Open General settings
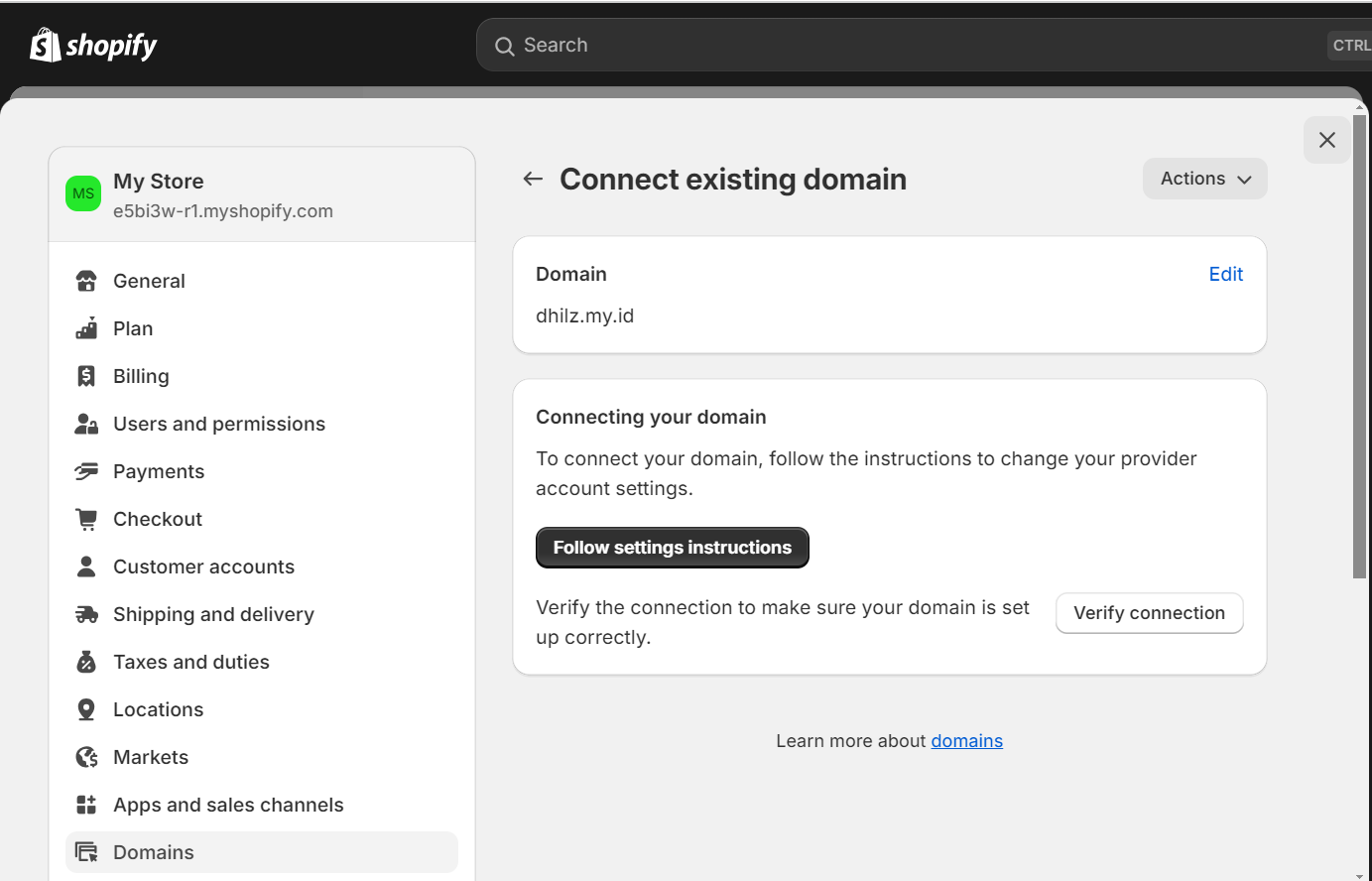Image resolution: width=1372 pixels, height=881 pixels. click(x=262, y=281)
